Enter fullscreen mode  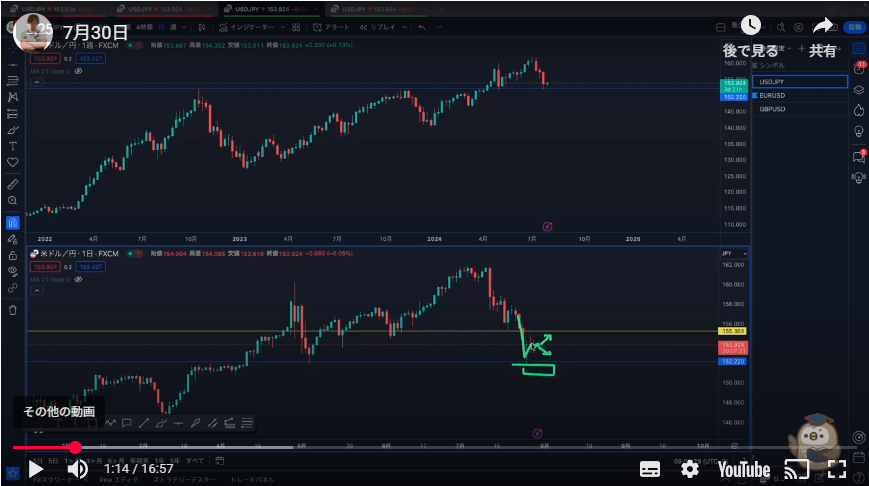(x=837, y=468)
